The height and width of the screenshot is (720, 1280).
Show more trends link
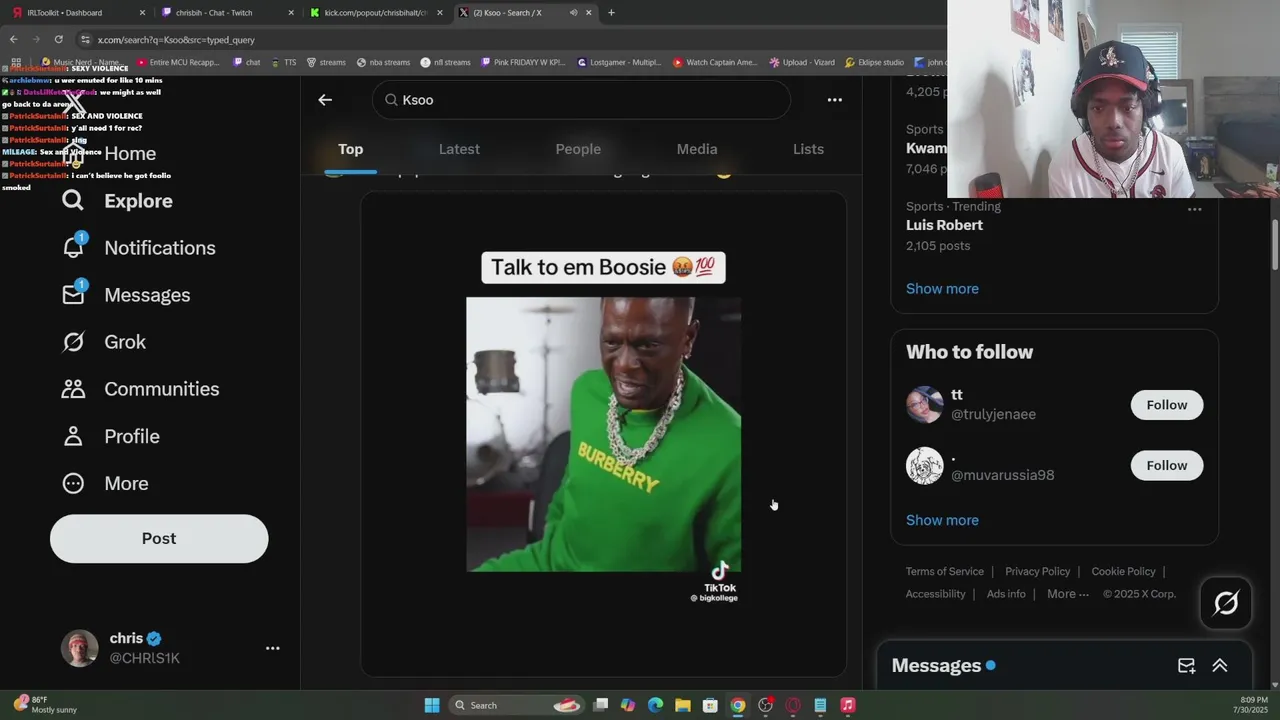click(x=942, y=289)
